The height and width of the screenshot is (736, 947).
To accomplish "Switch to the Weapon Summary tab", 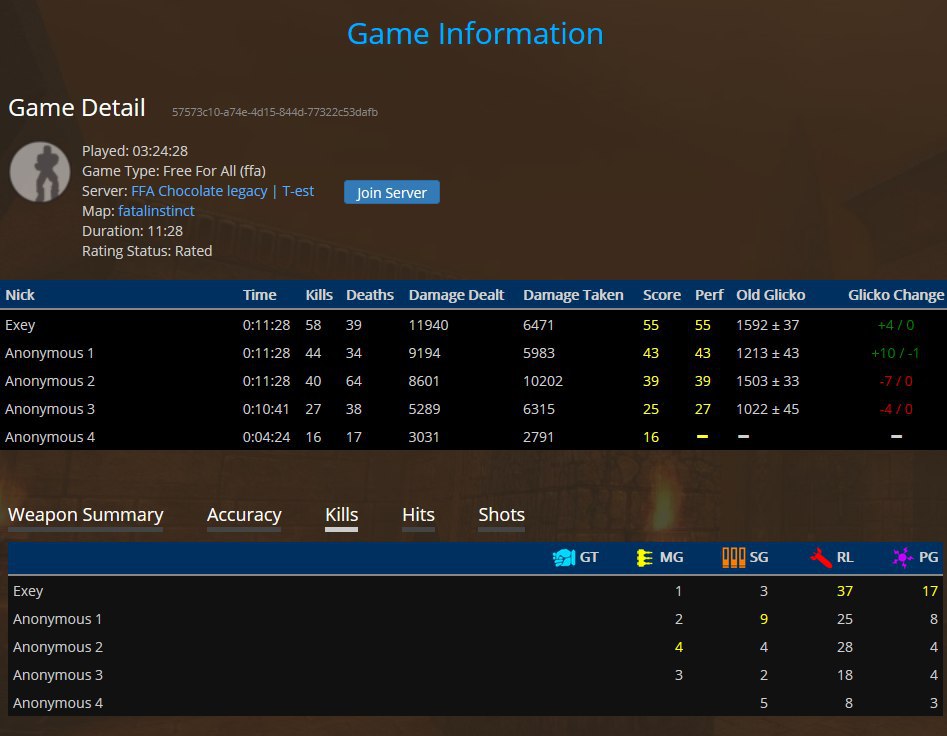I will pos(86,514).
